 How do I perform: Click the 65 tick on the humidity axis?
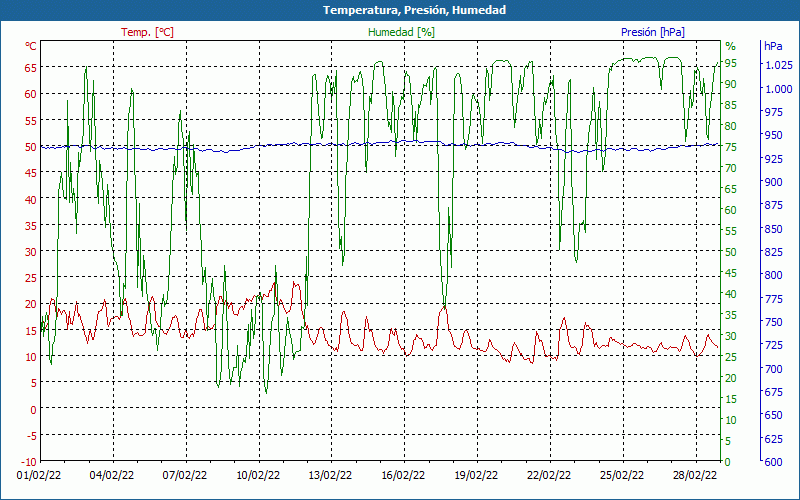(731, 189)
